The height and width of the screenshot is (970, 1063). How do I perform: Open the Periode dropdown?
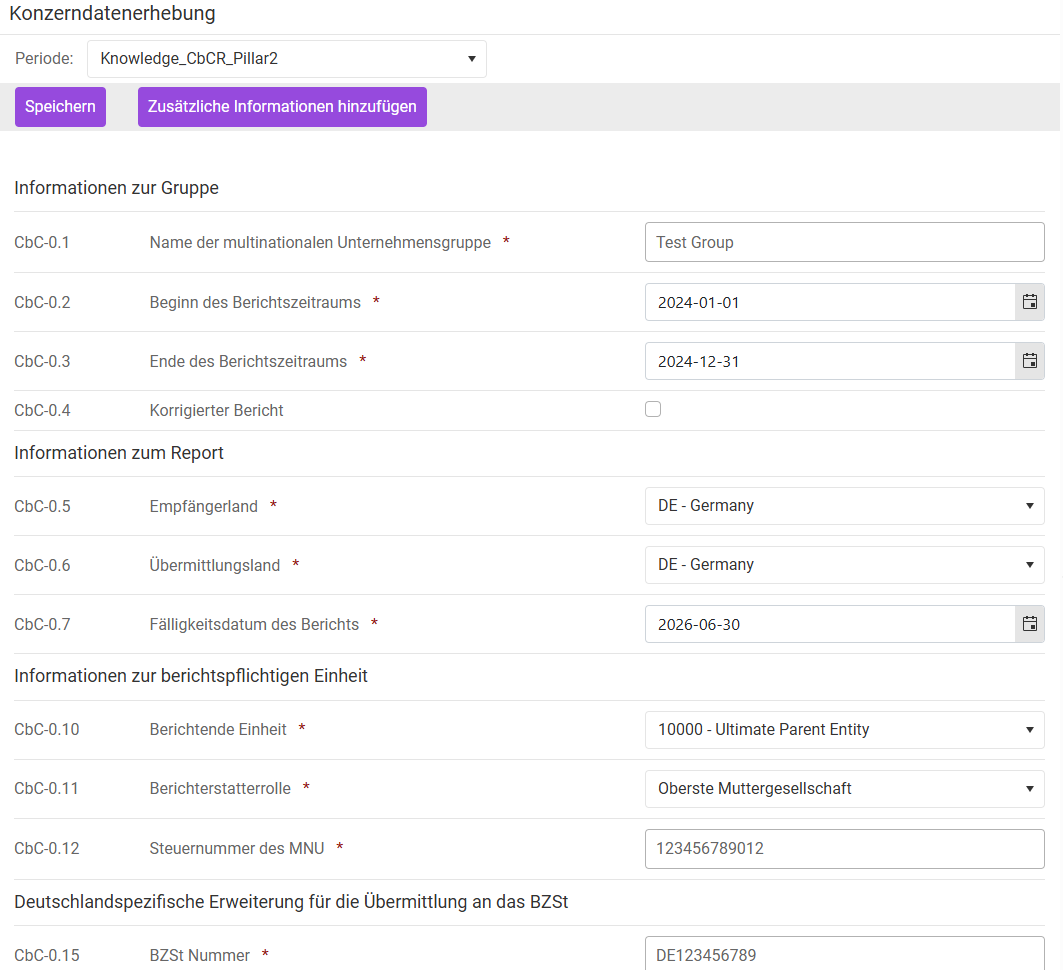click(286, 59)
